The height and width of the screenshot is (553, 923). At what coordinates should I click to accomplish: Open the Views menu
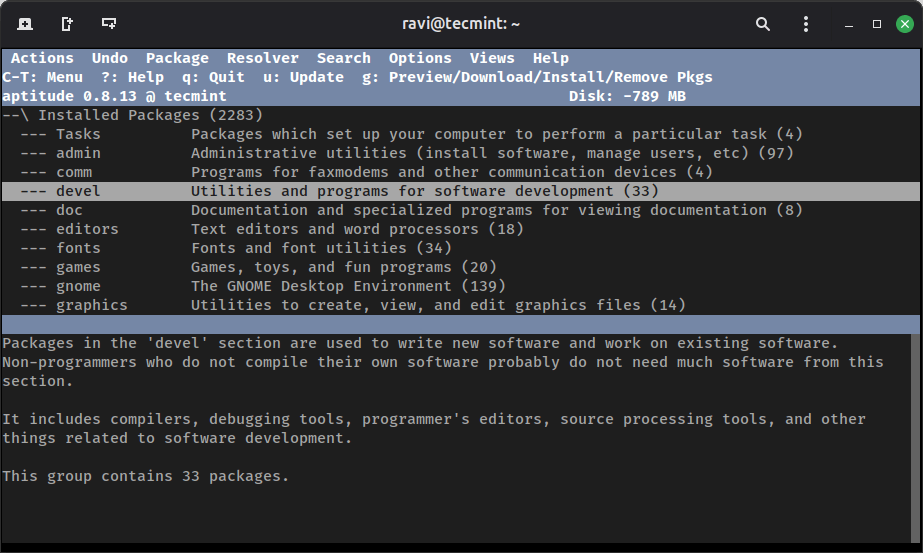point(492,58)
